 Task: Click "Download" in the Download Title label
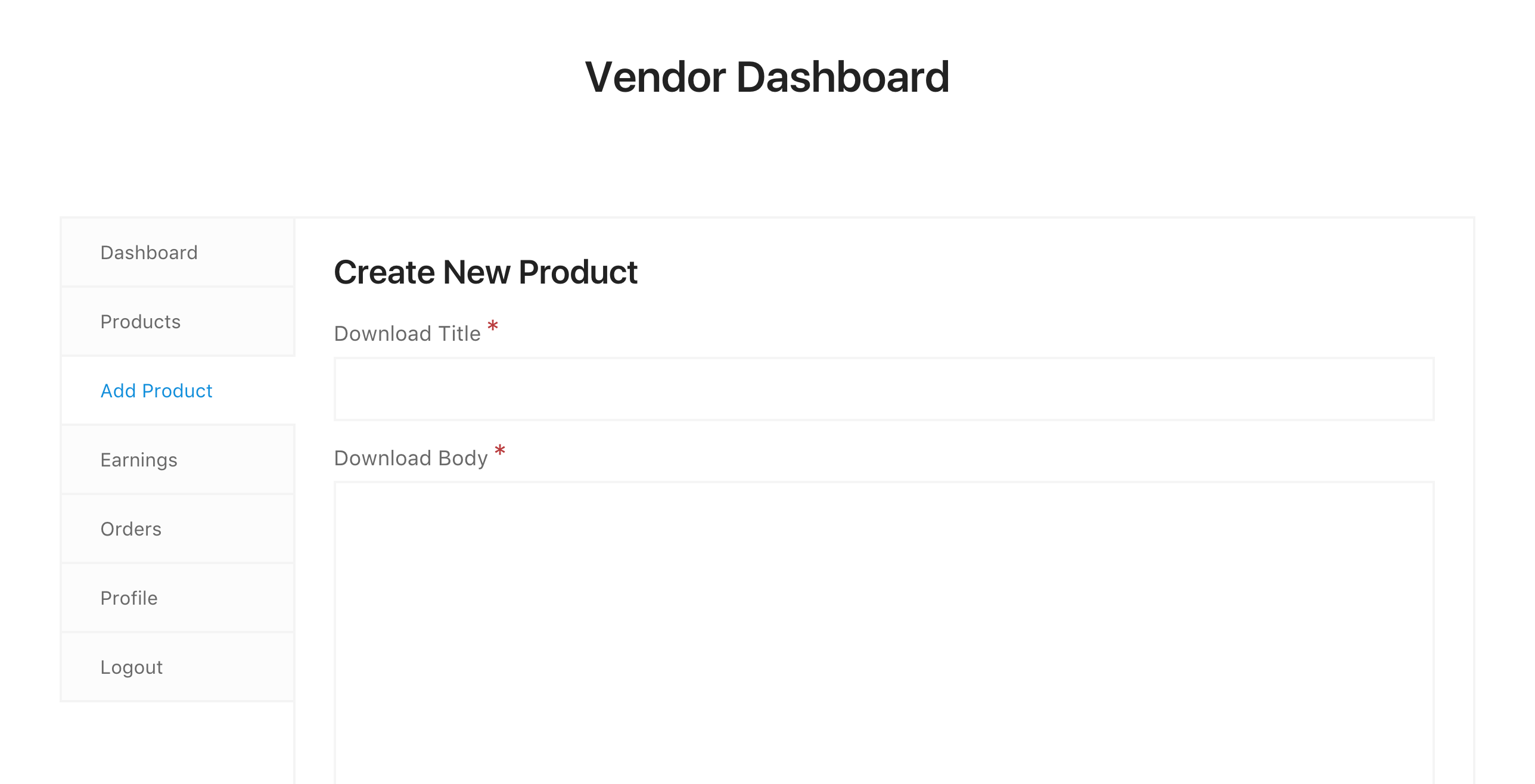pos(383,334)
